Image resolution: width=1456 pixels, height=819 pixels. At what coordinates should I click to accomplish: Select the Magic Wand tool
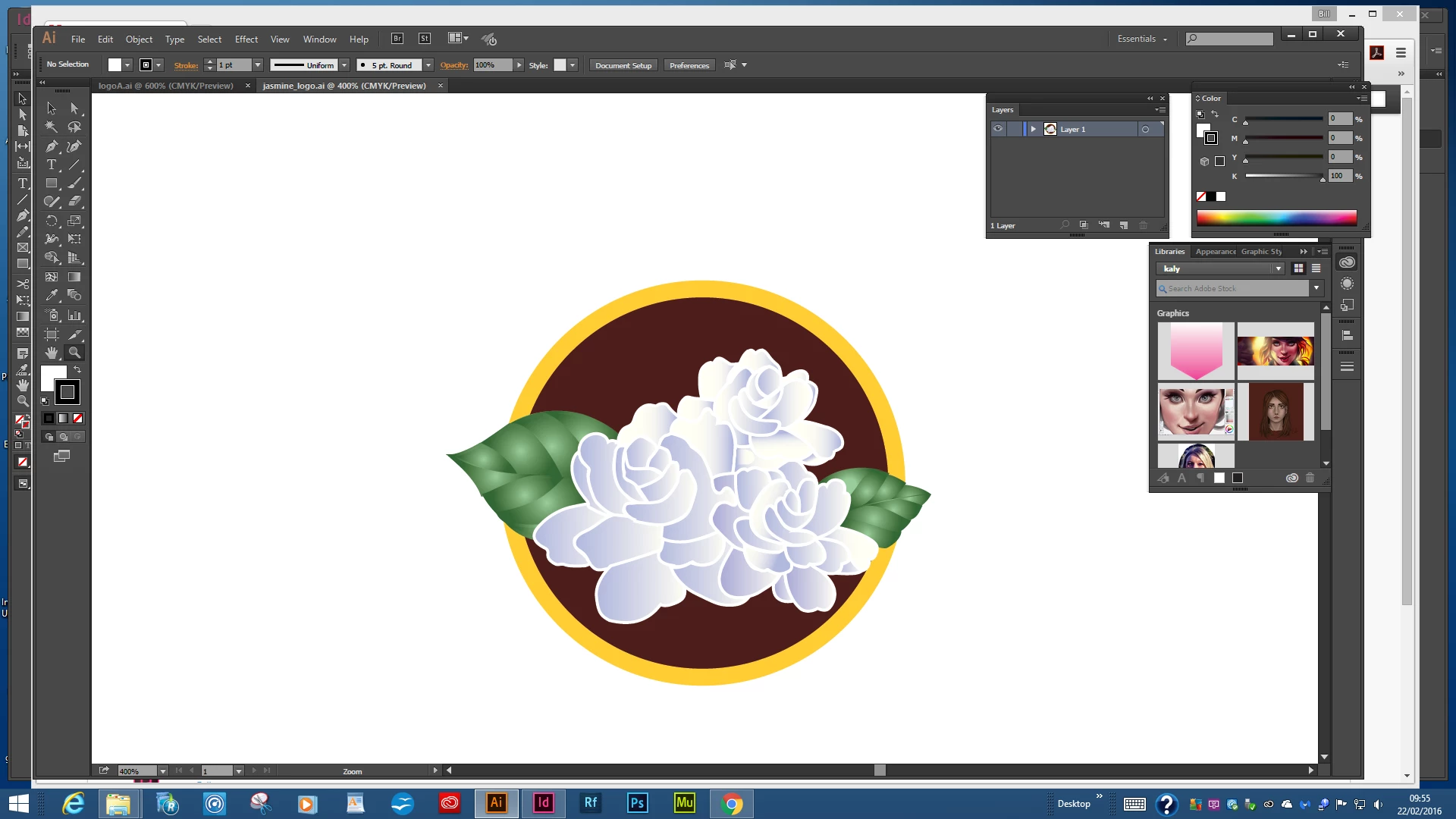point(51,127)
